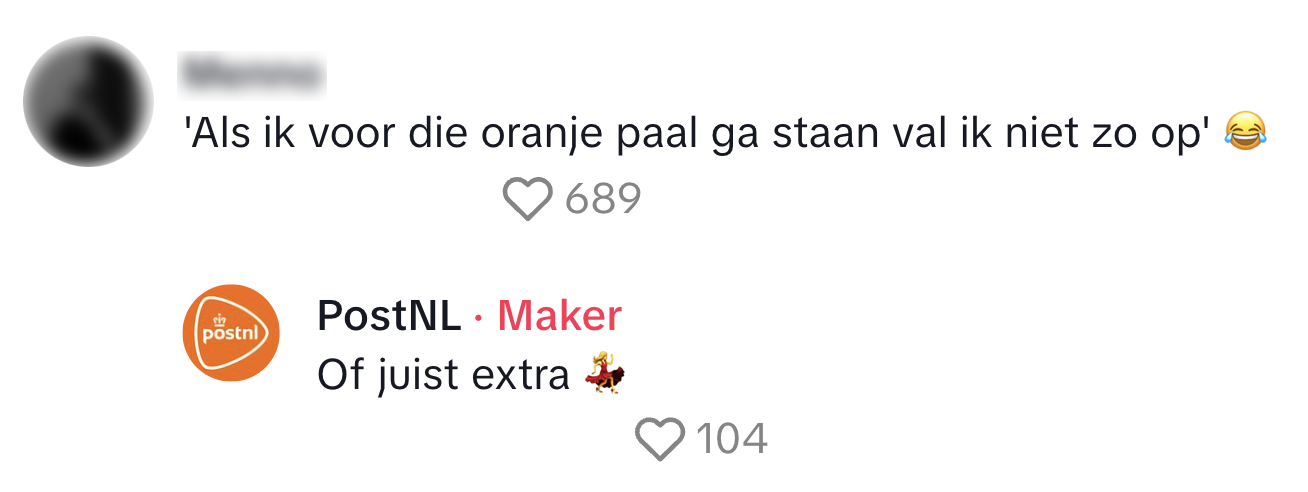The image size is (1308, 492).
Task: Open the blurred commenter username
Action: [253, 74]
